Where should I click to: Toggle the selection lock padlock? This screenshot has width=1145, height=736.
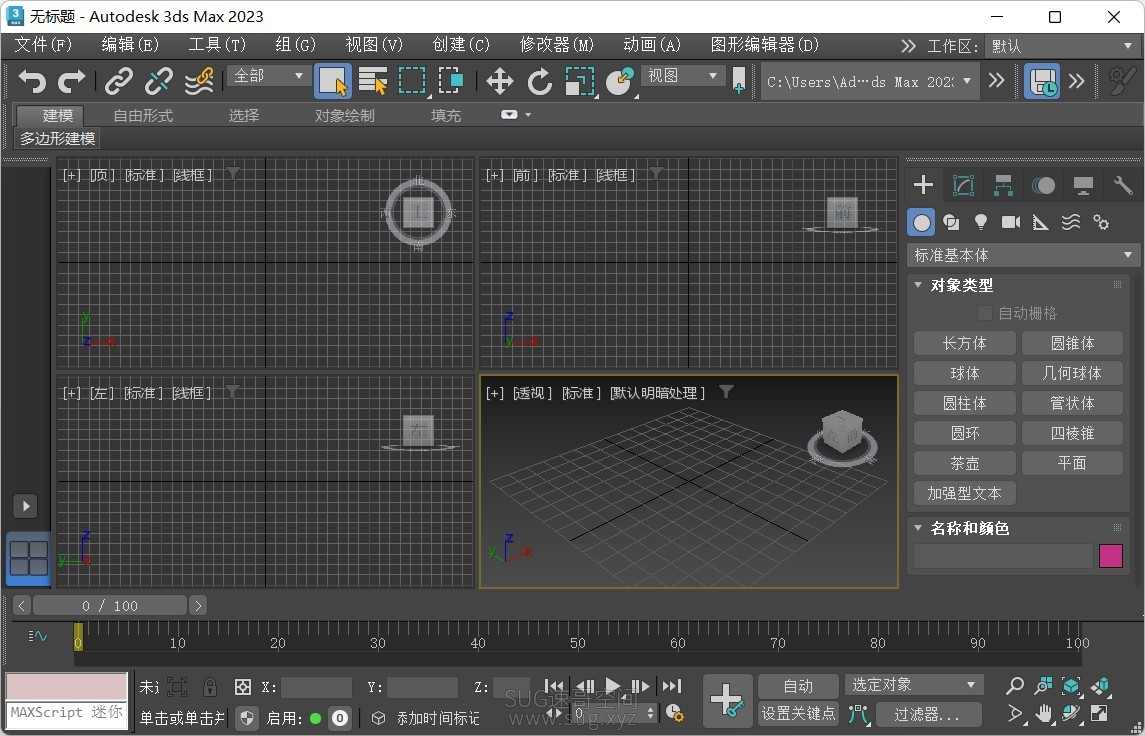(x=210, y=686)
